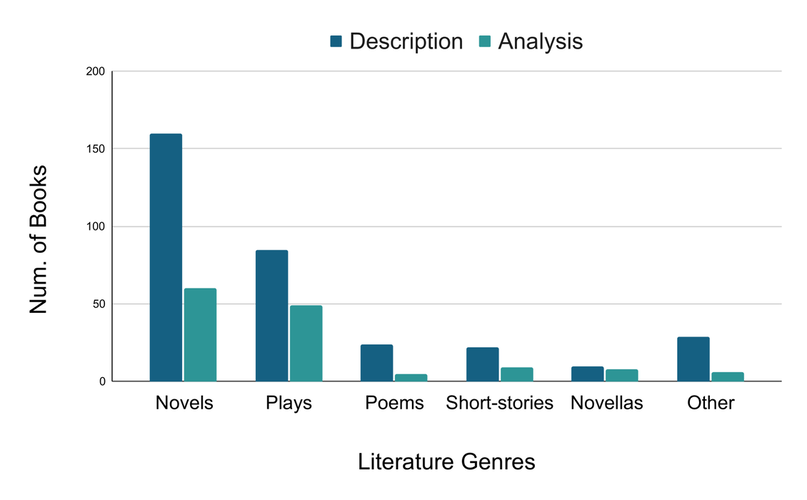Click the Num. of Books axis title
Screen dimensions: 807x500
pos(38,239)
